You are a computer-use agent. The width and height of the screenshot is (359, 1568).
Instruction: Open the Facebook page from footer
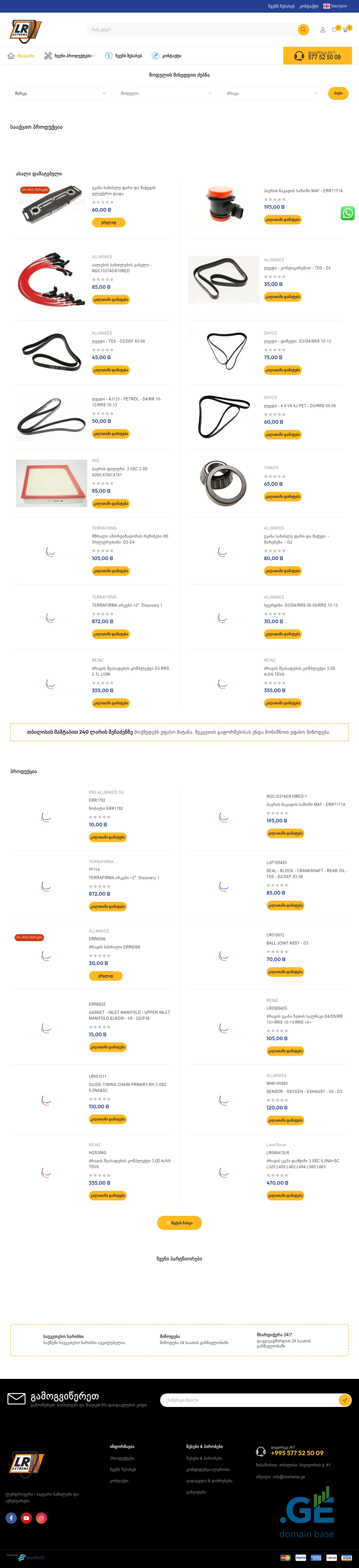(x=11, y=1517)
